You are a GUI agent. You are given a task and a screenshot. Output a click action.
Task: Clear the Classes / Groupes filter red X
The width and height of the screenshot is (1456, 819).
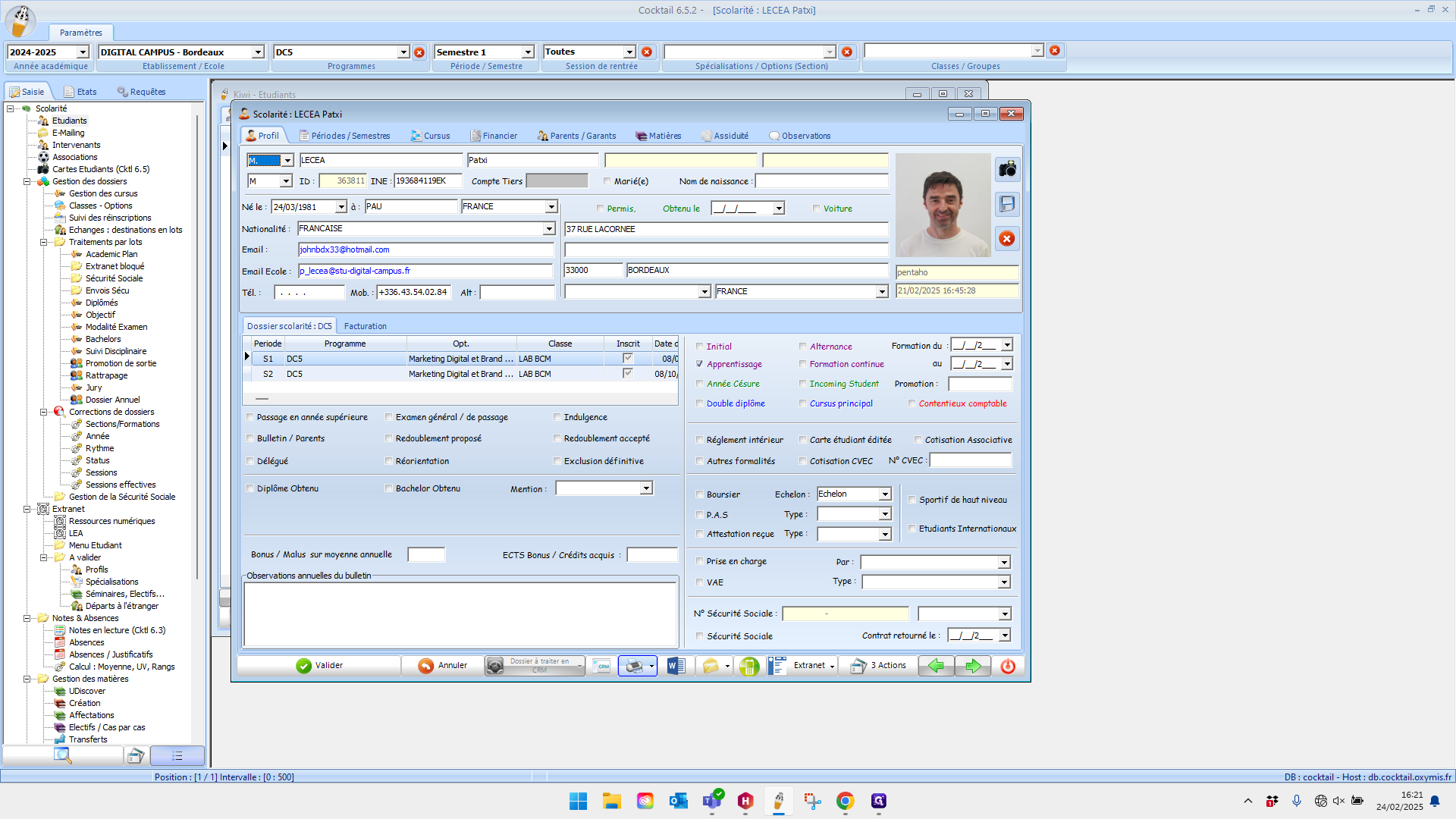point(1055,51)
